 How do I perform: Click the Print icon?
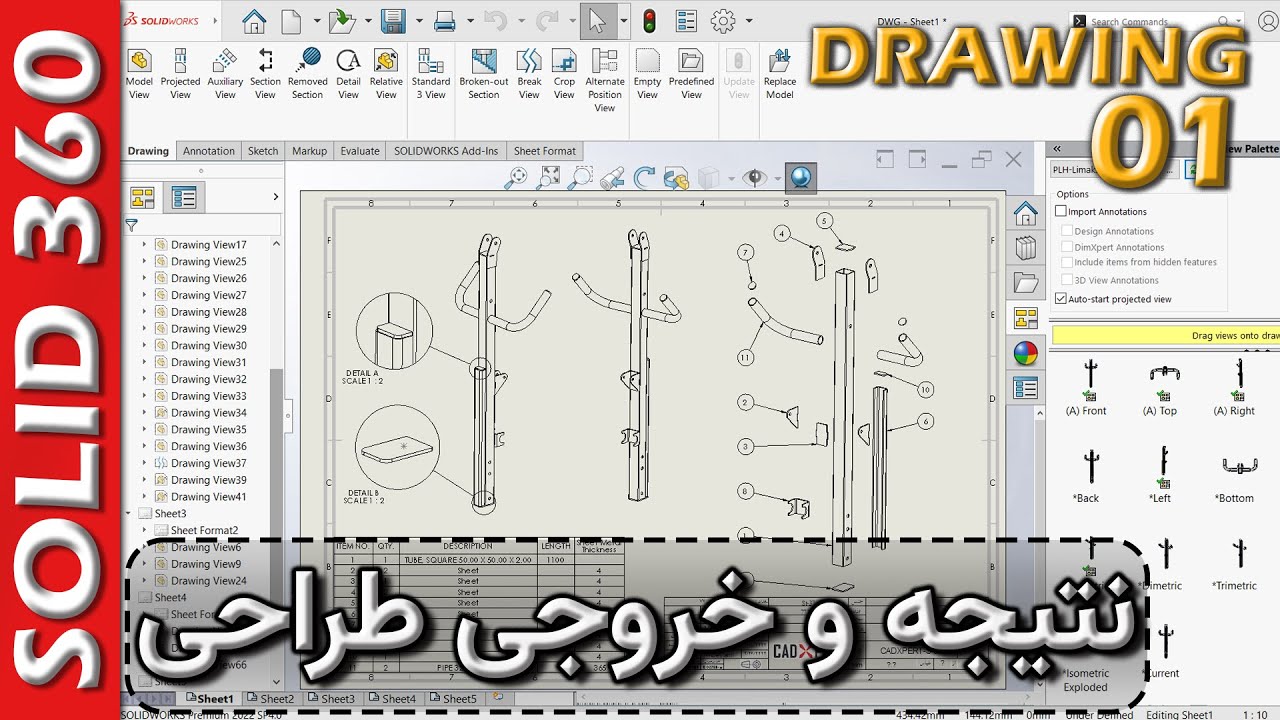click(x=445, y=21)
